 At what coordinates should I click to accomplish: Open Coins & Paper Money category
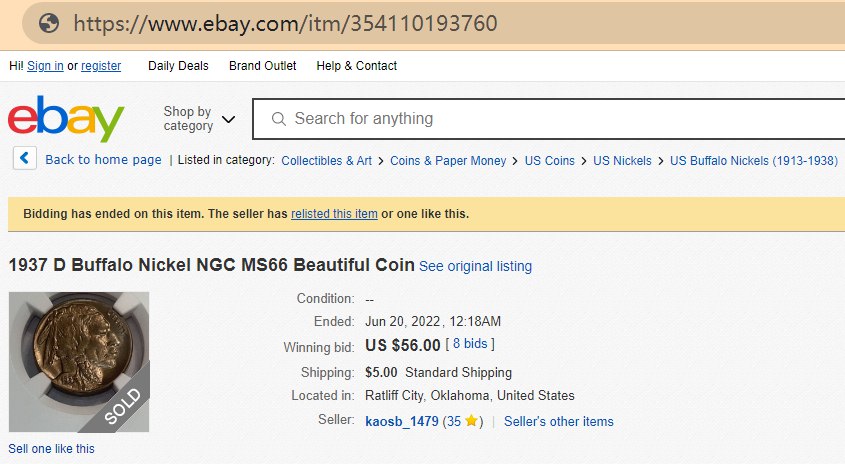(x=448, y=160)
